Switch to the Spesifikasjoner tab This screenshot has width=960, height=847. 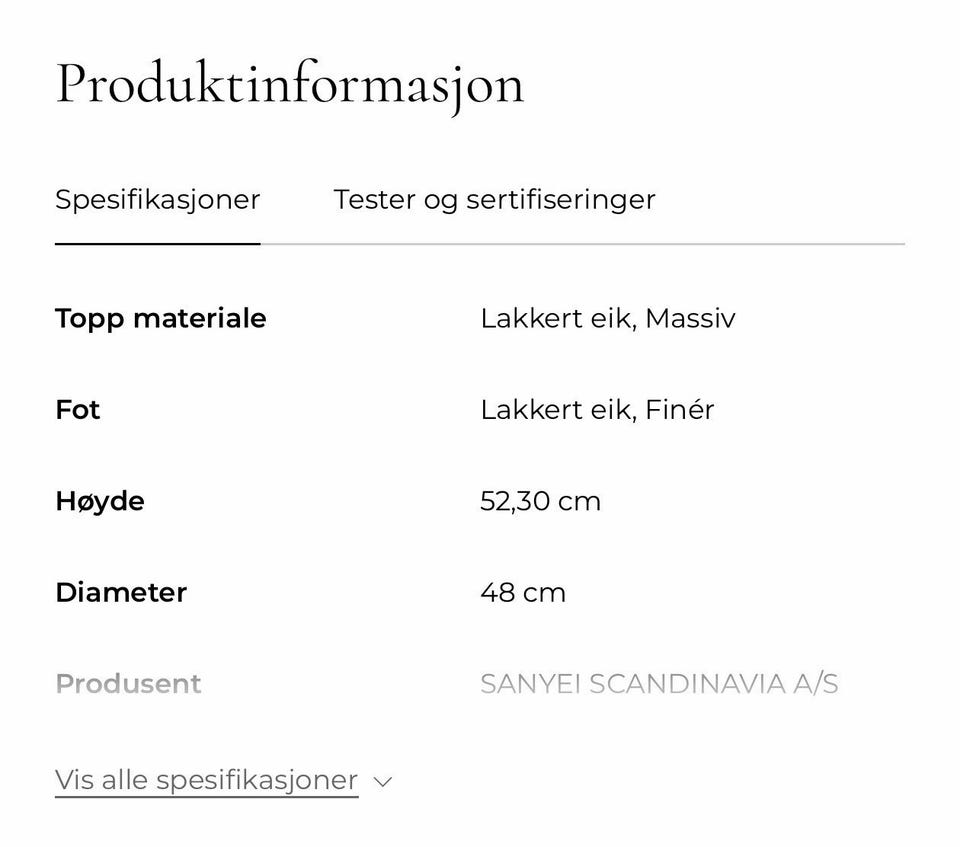point(157,199)
